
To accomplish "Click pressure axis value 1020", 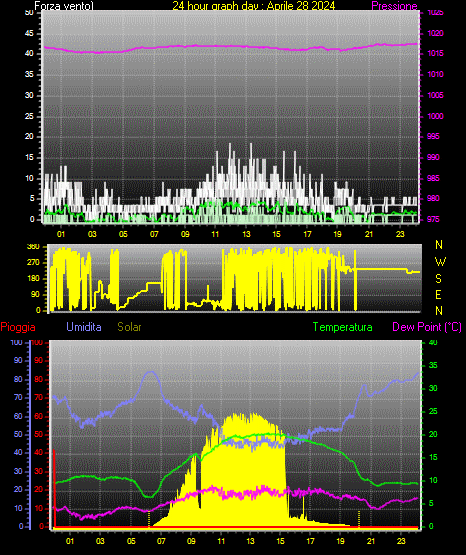I will click(435, 33).
